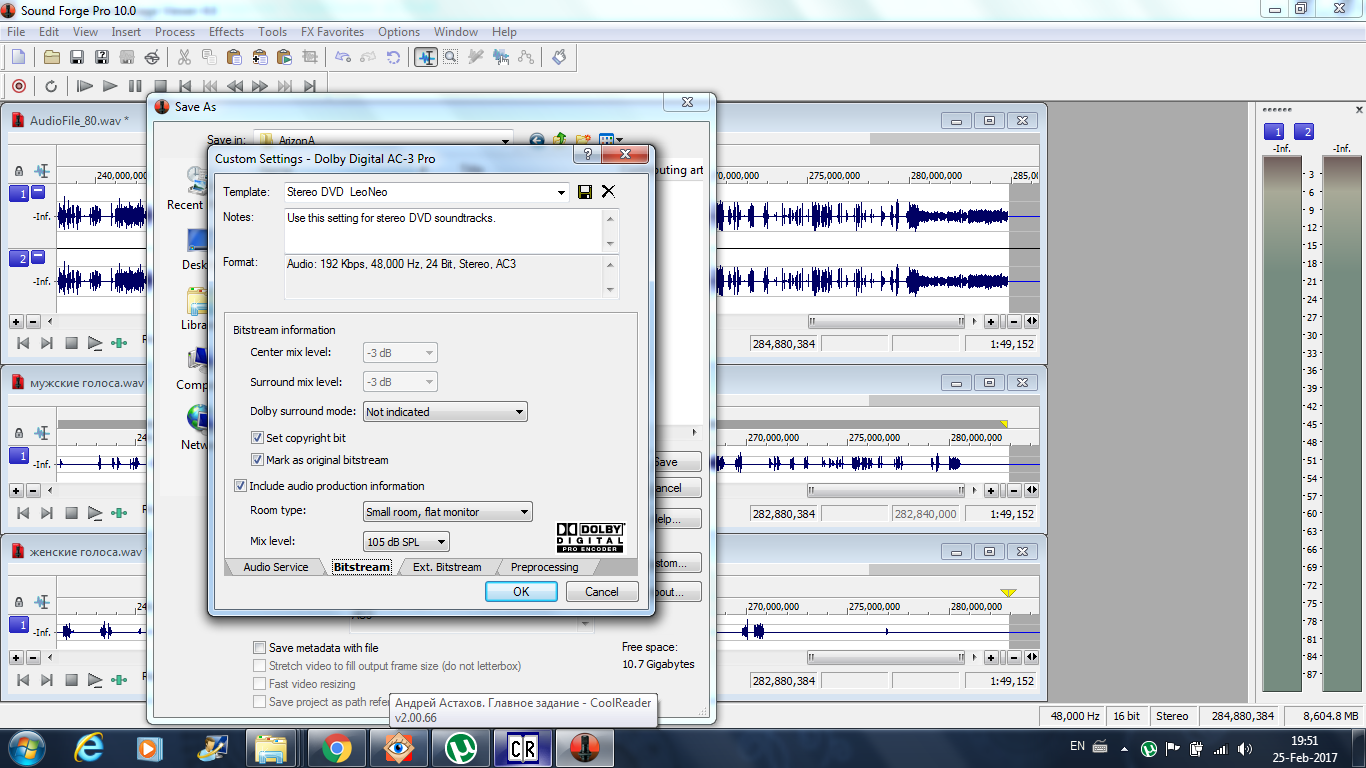Click the Save As toolbar icon
This screenshot has width=1366, height=768.
[x=102, y=57]
